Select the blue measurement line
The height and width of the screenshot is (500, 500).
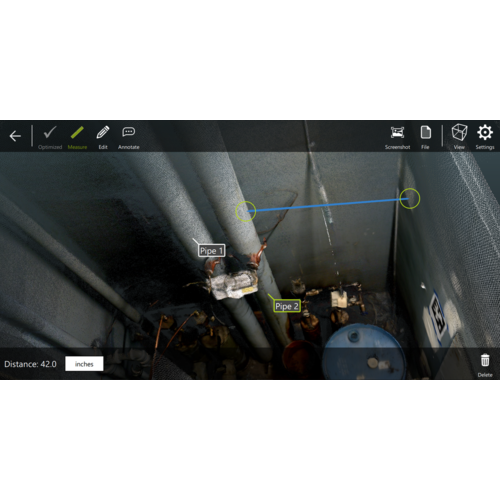tap(328, 205)
